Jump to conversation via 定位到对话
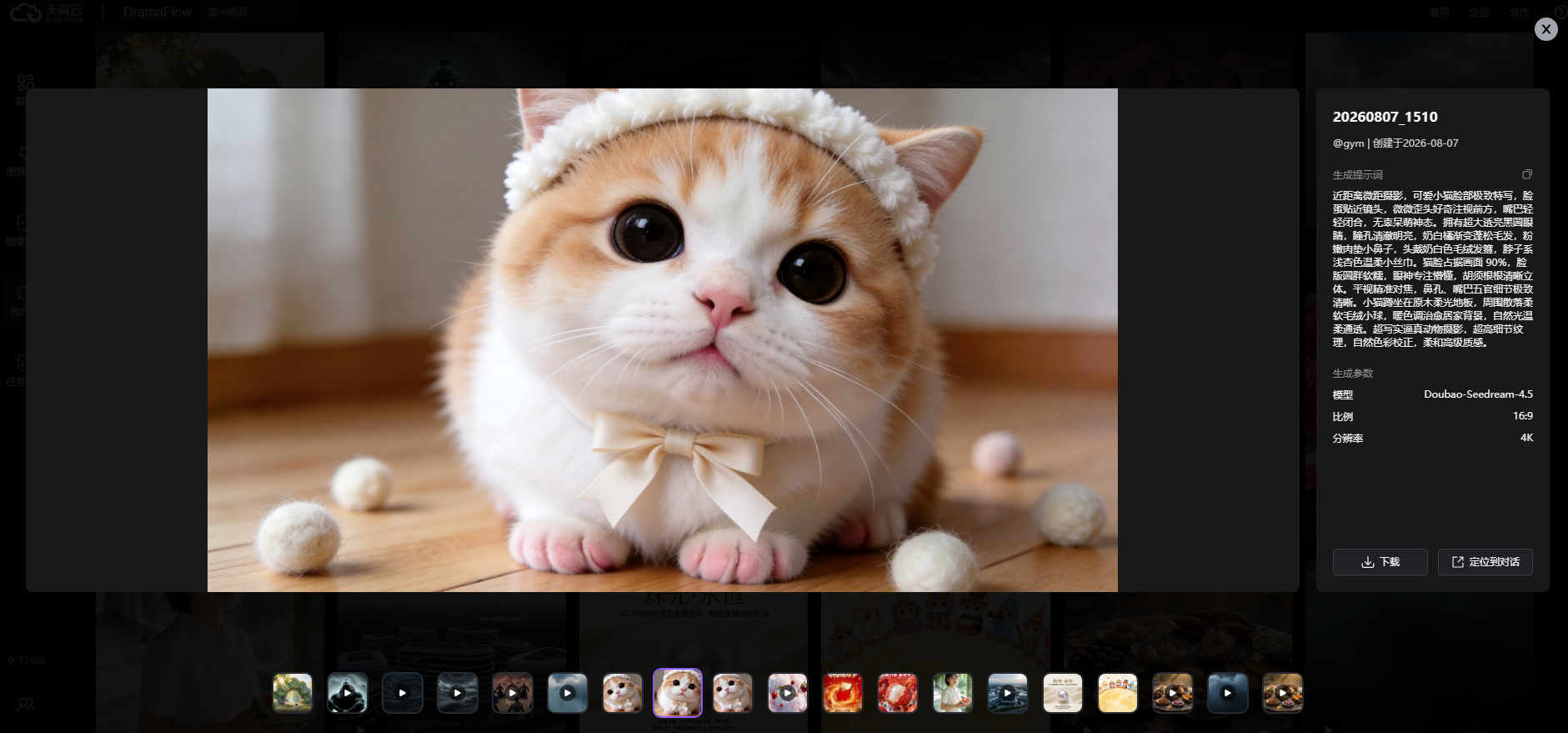 pyautogui.click(x=1485, y=562)
